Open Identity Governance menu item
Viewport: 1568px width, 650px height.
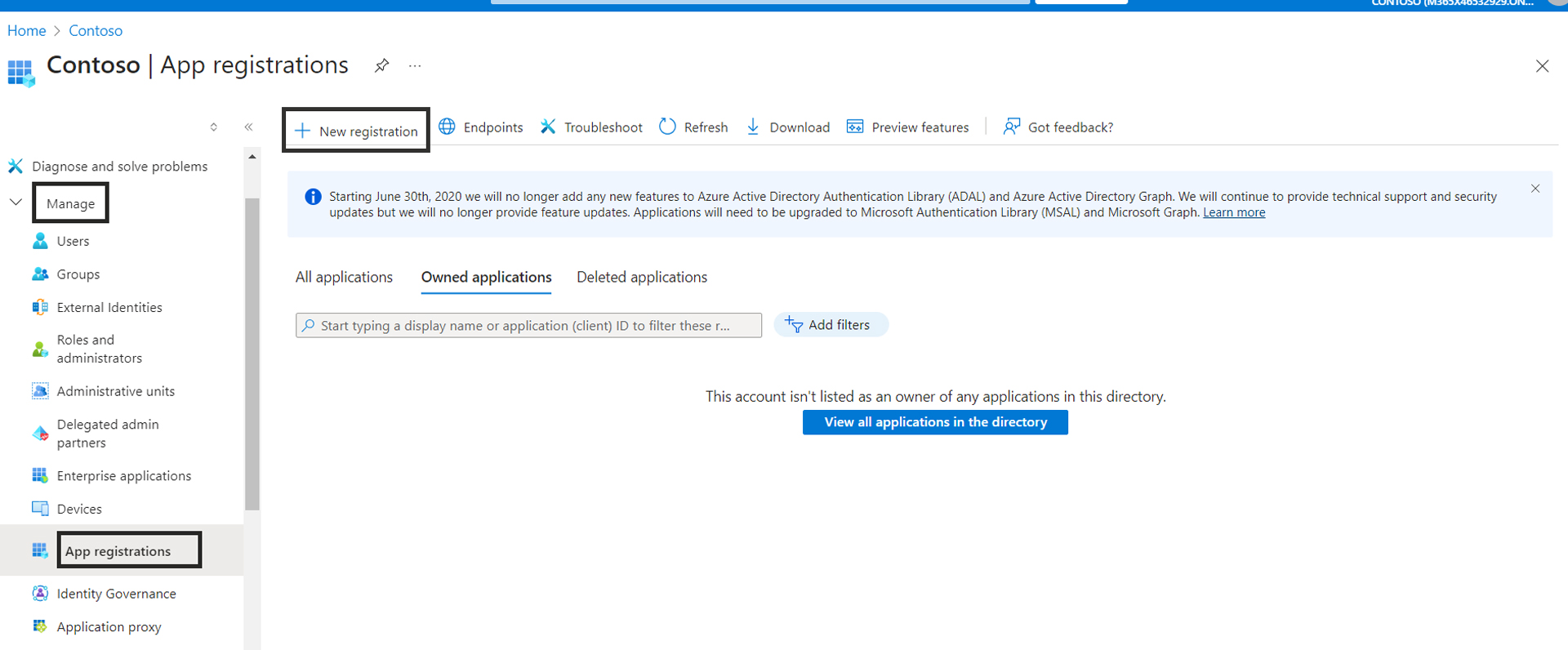[117, 594]
